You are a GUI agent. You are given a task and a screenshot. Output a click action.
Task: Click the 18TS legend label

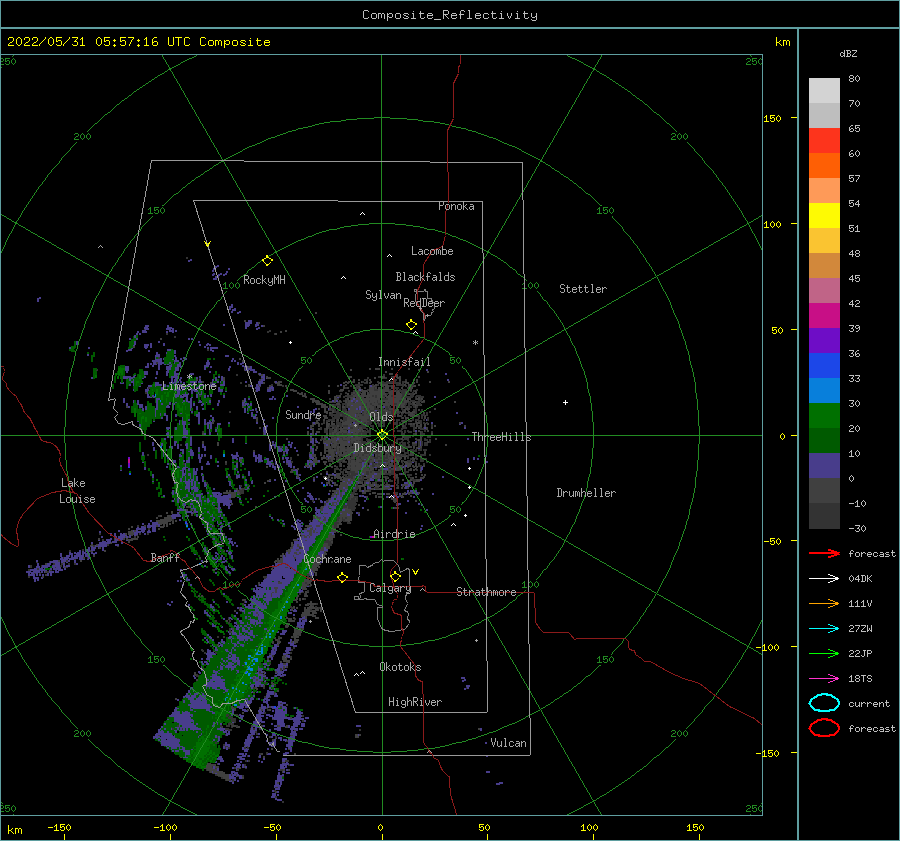pos(860,679)
